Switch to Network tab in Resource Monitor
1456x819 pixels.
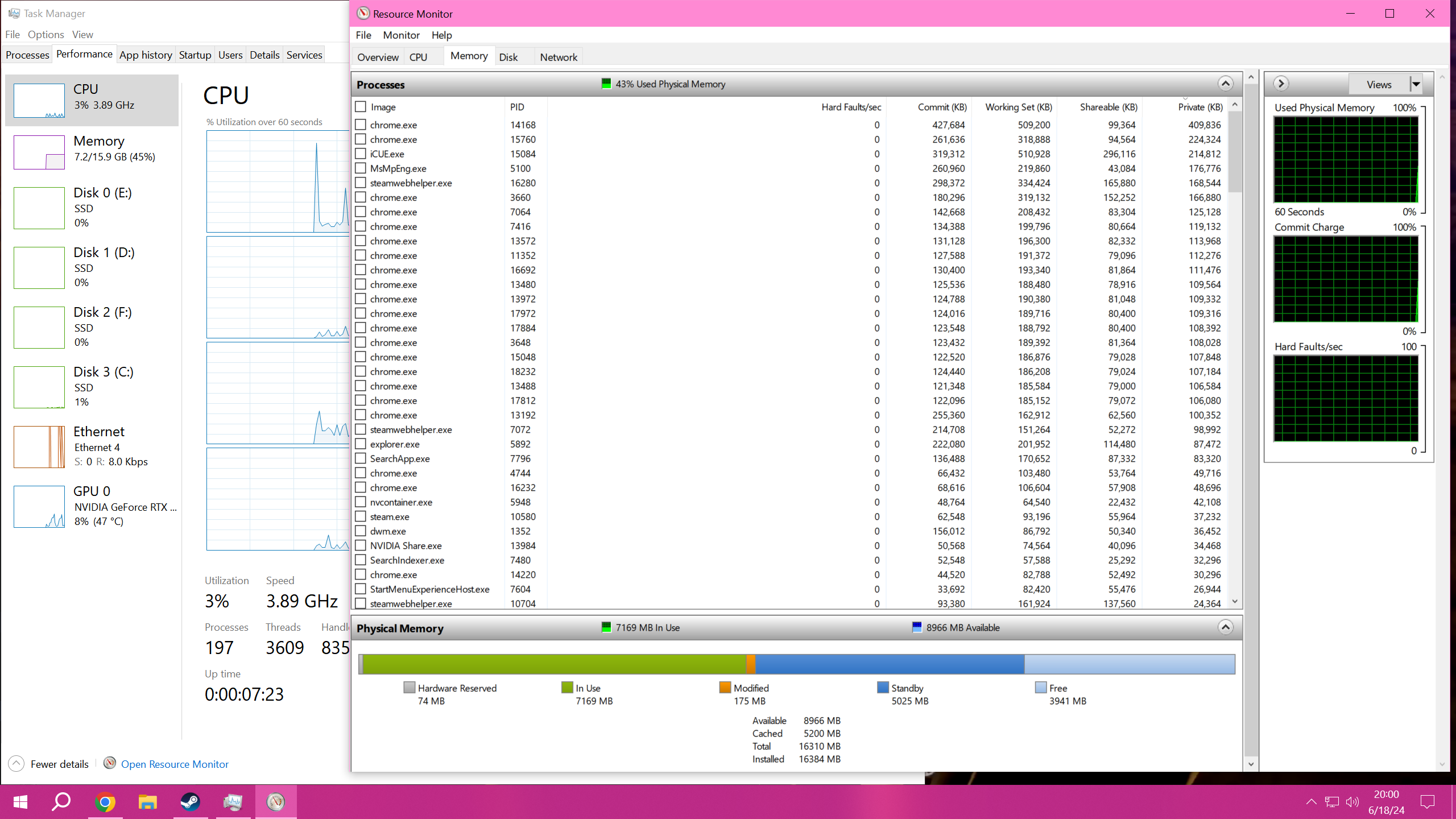tap(559, 57)
